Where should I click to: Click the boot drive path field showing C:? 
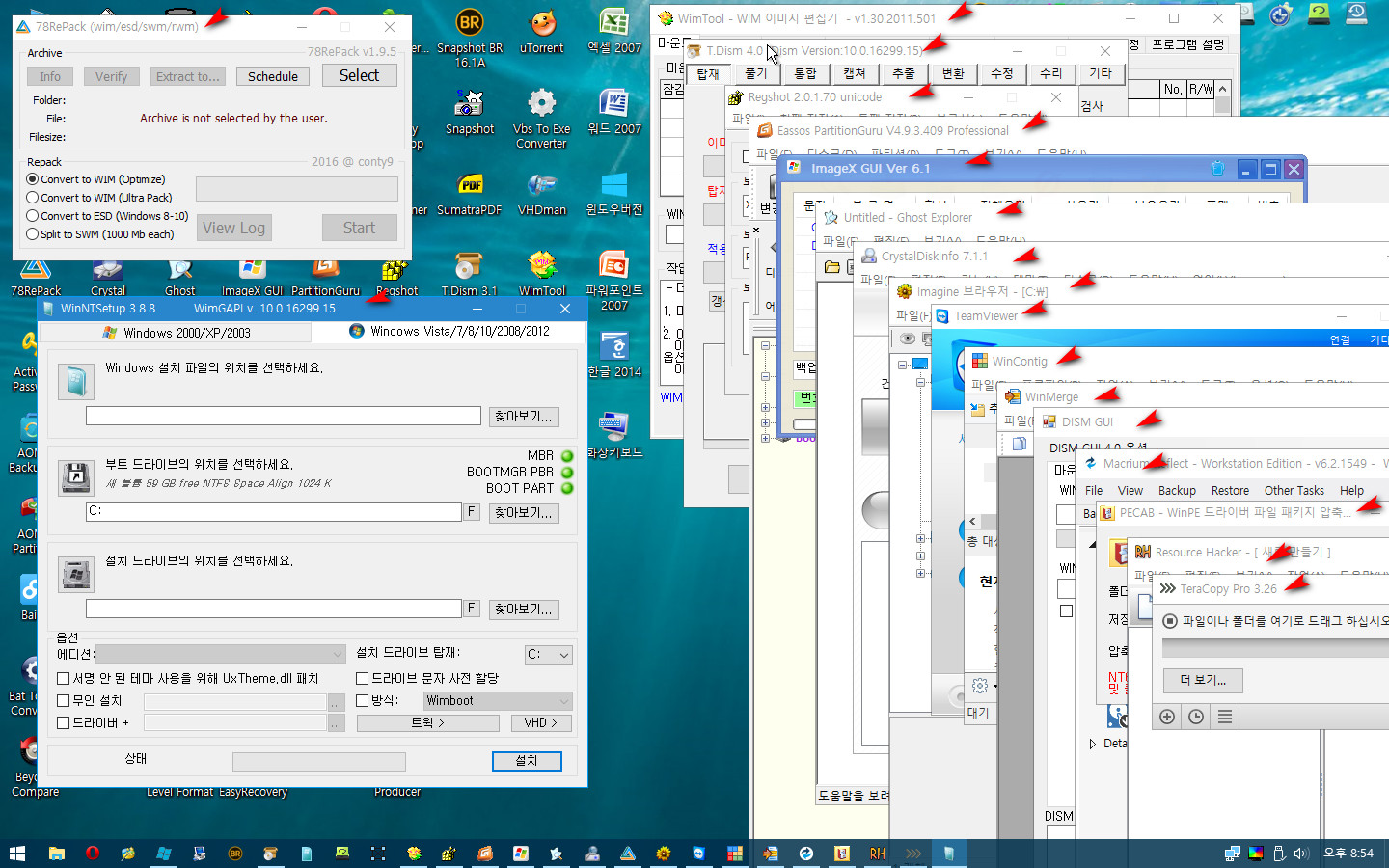(x=274, y=512)
